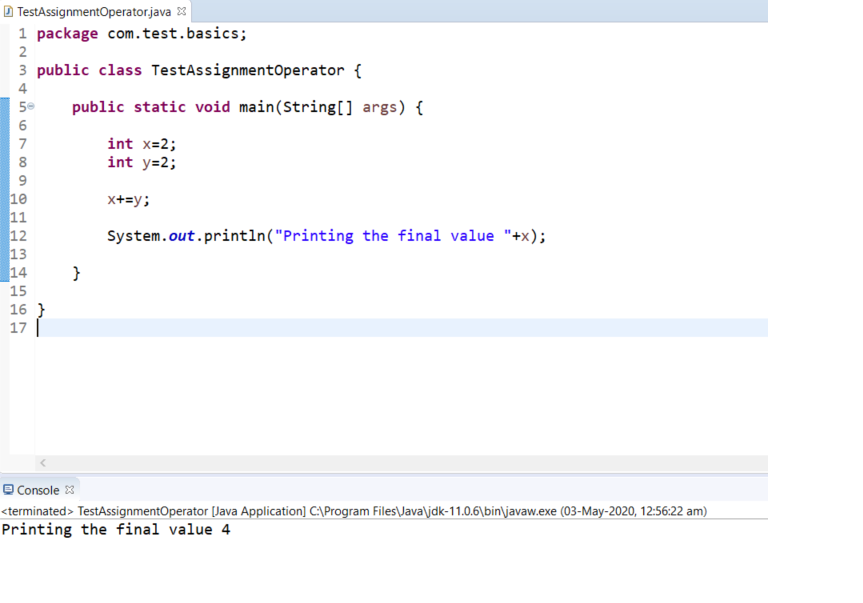Screen dimensions: 863x603
Task: Click line number 1 in the gutter
Action: click(x=22, y=34)
